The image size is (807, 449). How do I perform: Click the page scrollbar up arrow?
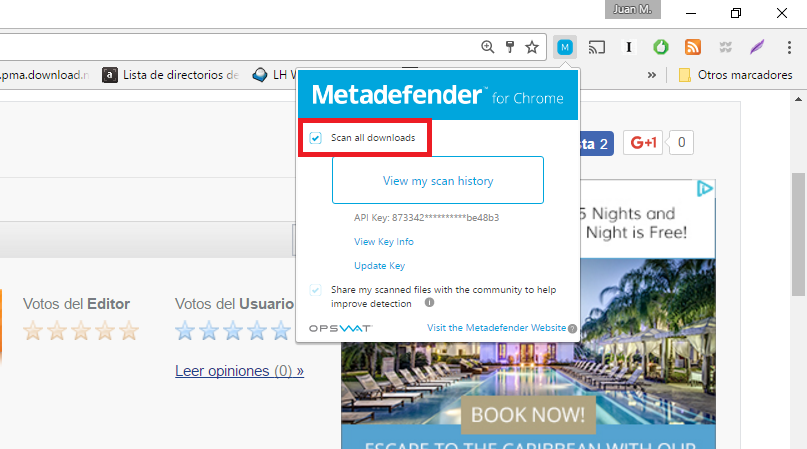[798, 99]
